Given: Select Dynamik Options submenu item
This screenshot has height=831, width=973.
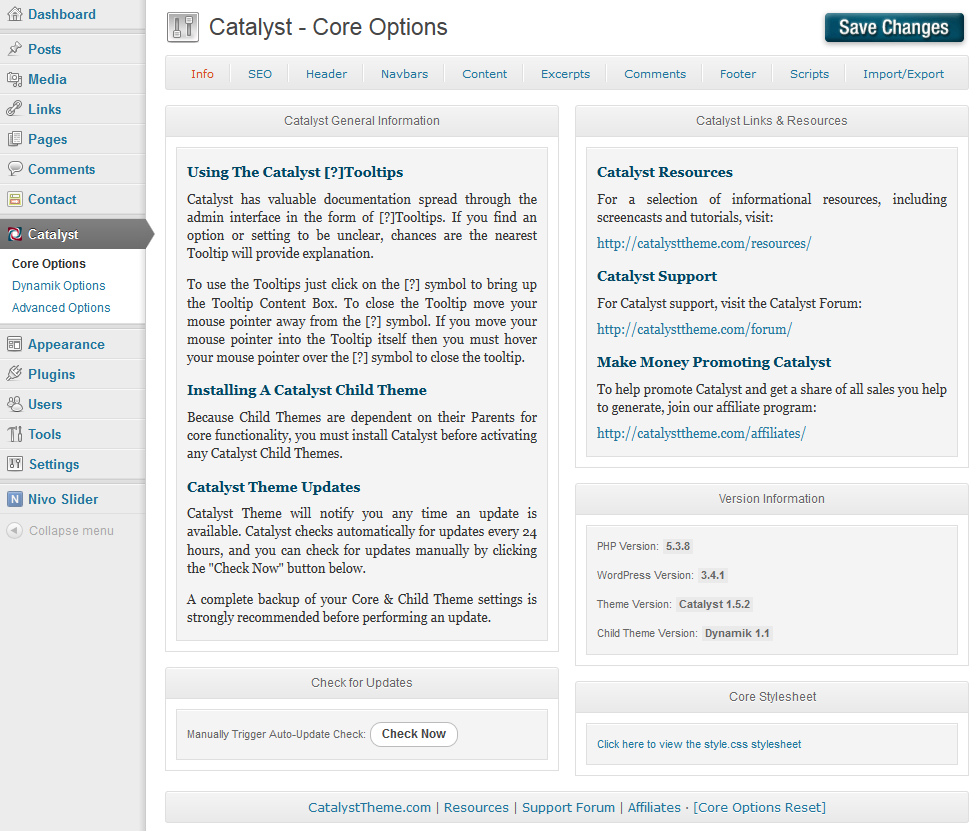Looking at the screenshot, I should pyautogui.click(x=58, y=286).
